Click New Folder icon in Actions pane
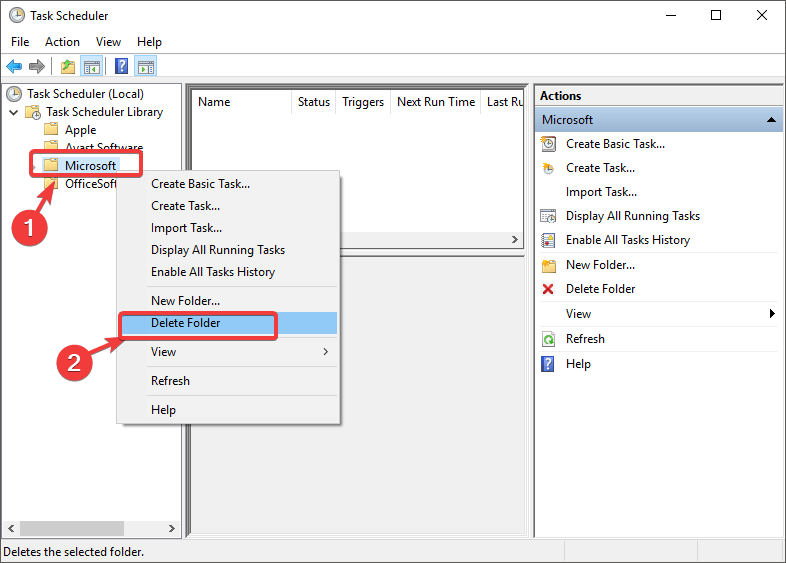 pos(549,265)
